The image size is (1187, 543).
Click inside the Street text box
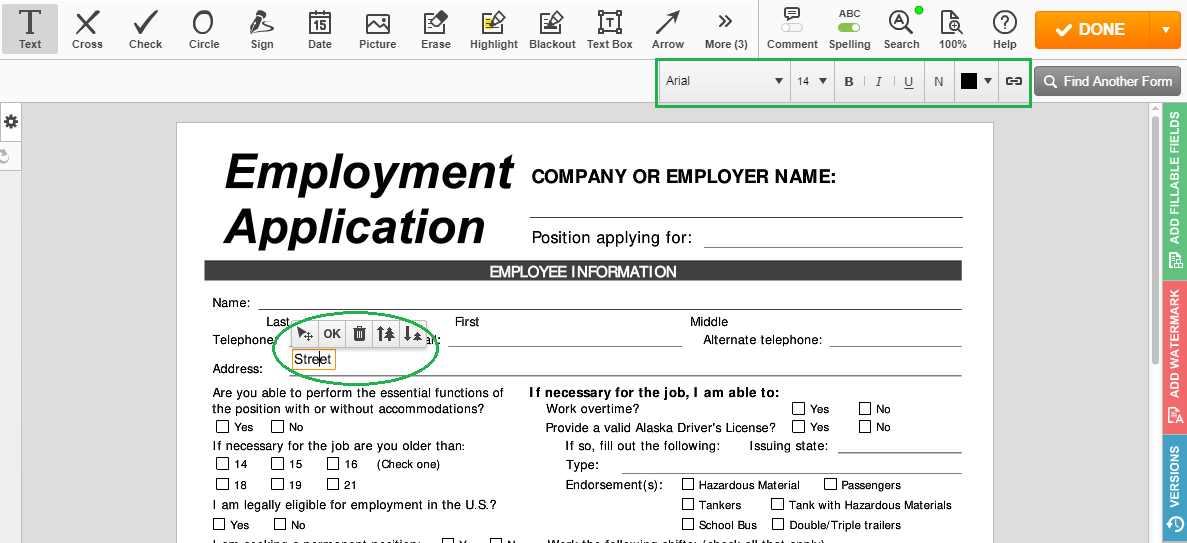click(x=313, y=359)
